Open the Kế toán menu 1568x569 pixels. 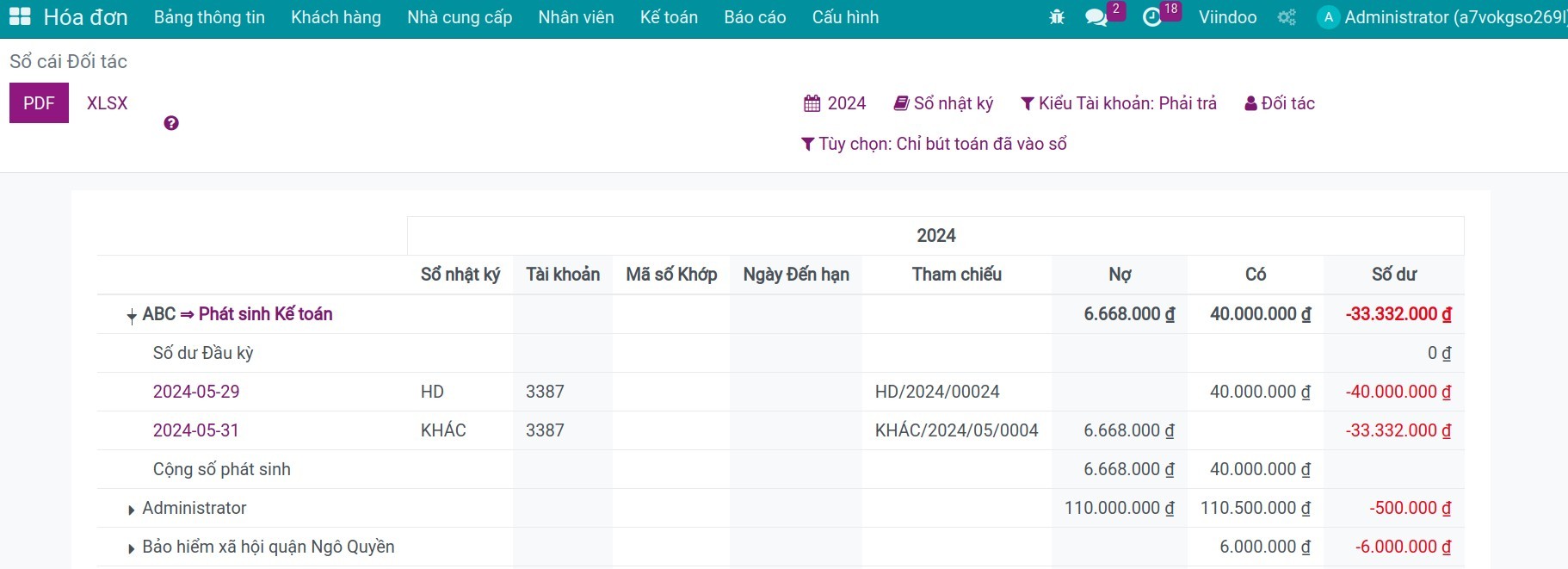point(669,17)
